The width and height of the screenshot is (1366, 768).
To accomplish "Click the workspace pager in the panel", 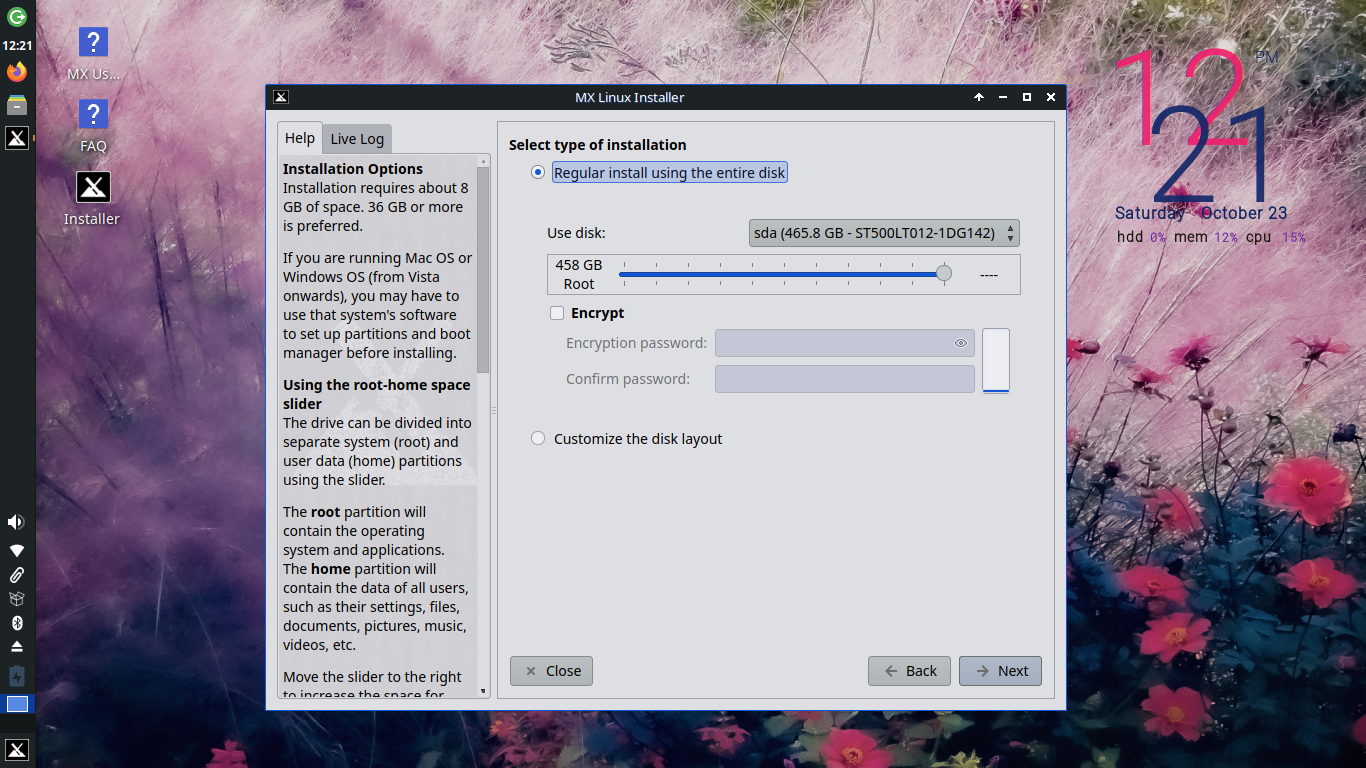I will click(x=17, y=704).
